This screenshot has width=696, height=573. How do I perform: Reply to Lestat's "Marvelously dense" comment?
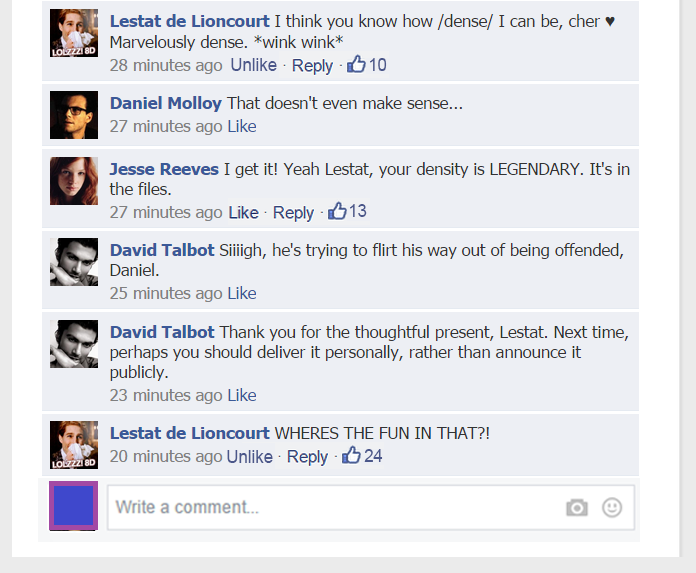[x=312, y=65]
